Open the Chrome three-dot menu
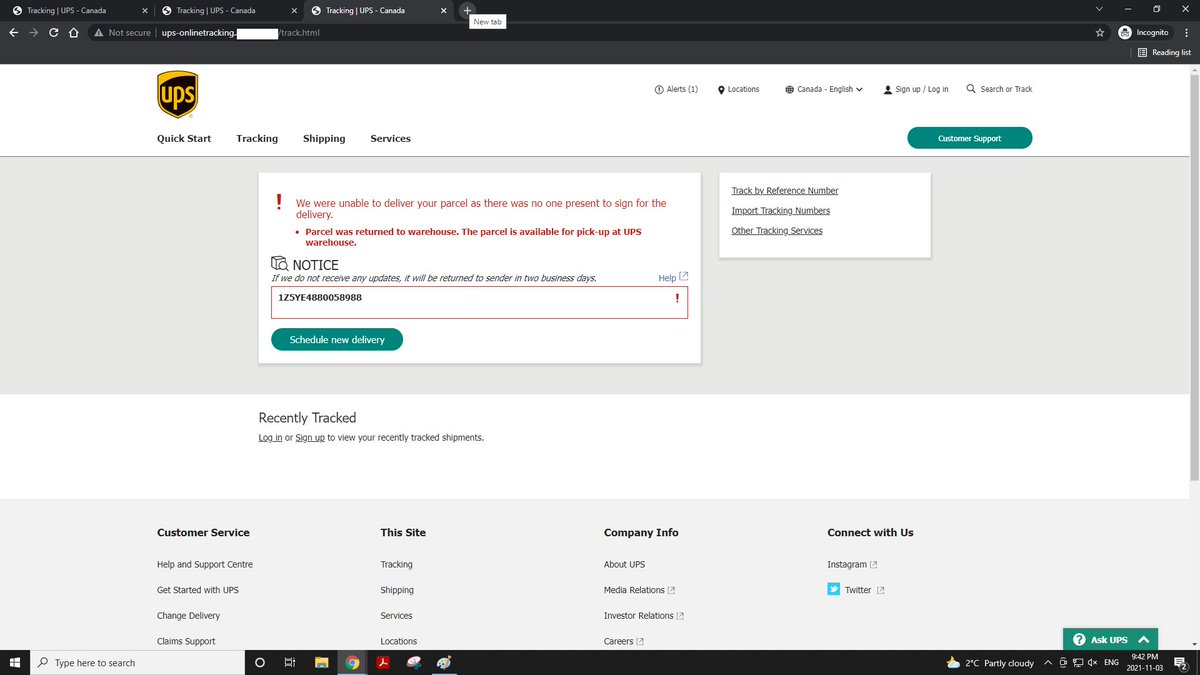The width and height of the screenshot is (1200, 675). [1186, 32]
